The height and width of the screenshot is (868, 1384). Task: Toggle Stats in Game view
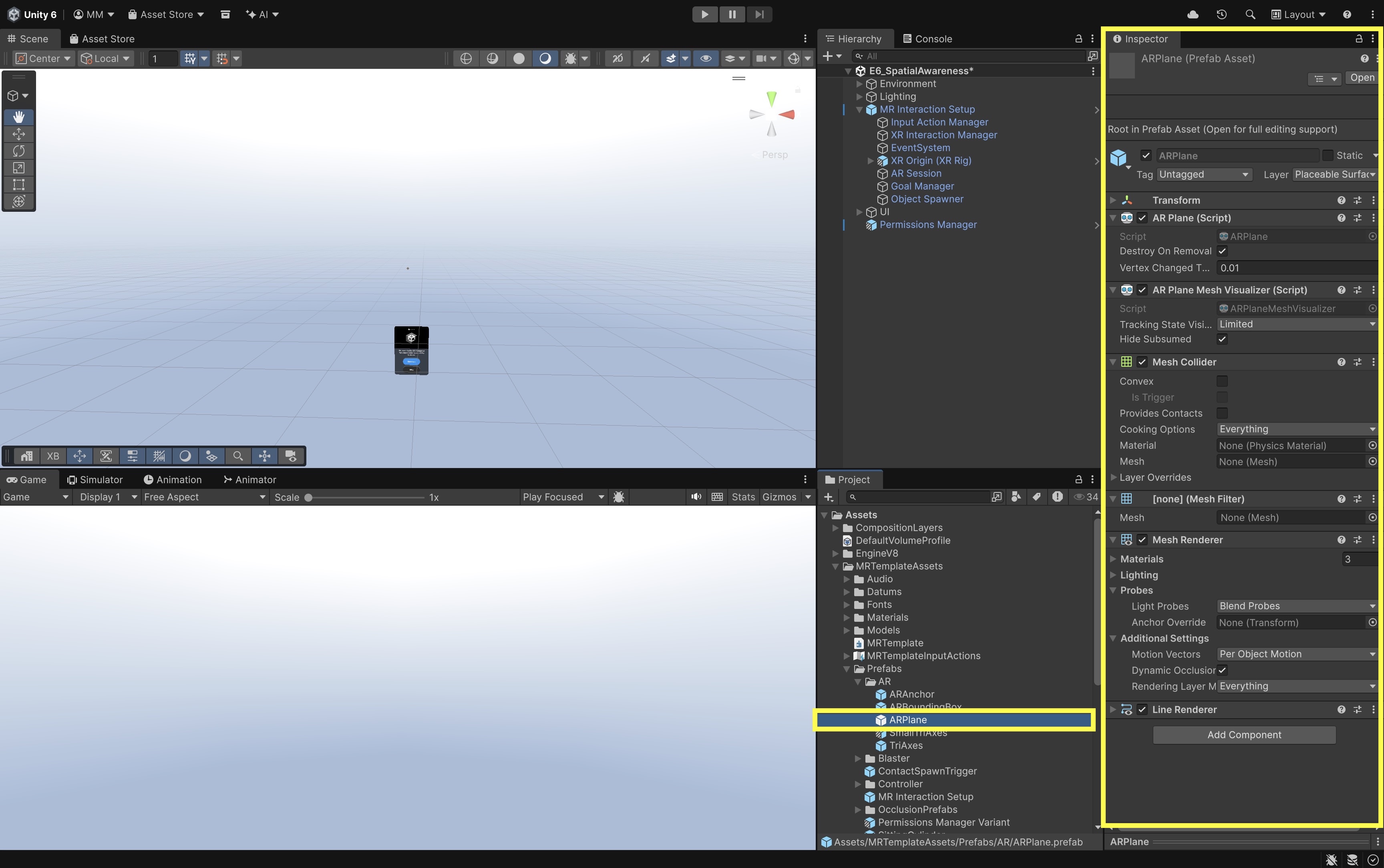pyautogui.click(x=743, y=497)
